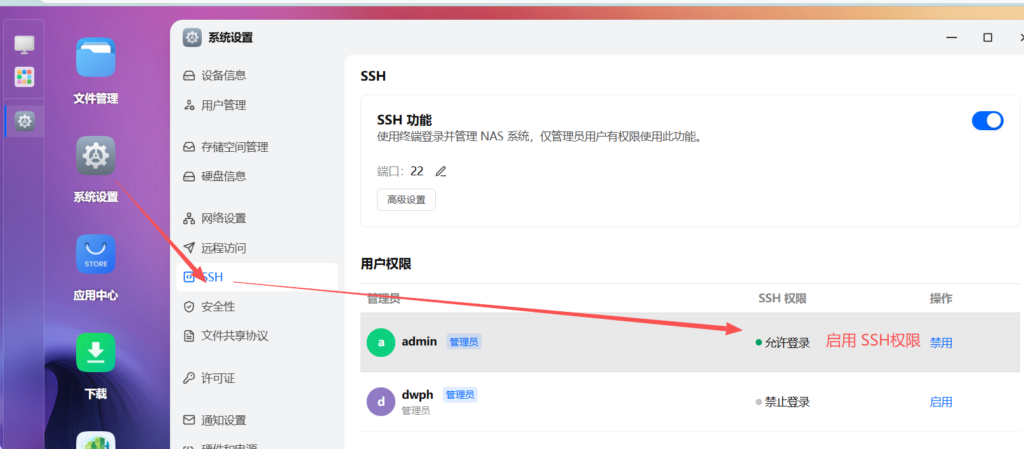The width and height of the screenshot is (1024, 449).
Task: Click admin's 允许登录 status text
Action: (x=787, y=343)
